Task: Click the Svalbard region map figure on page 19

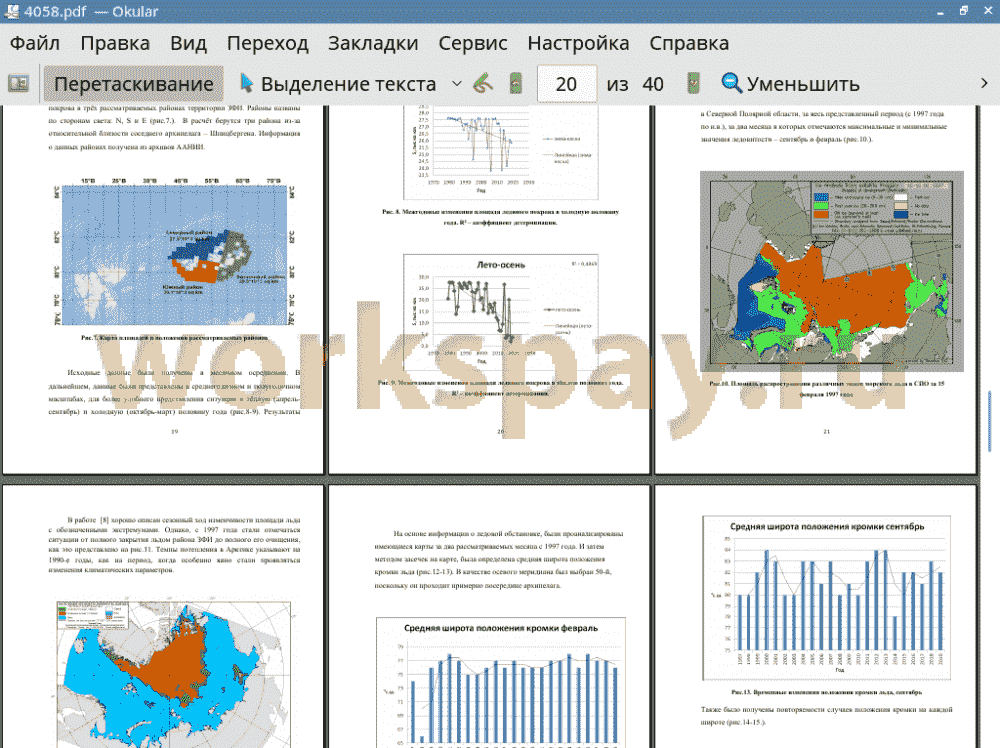Action: (174, 253)
